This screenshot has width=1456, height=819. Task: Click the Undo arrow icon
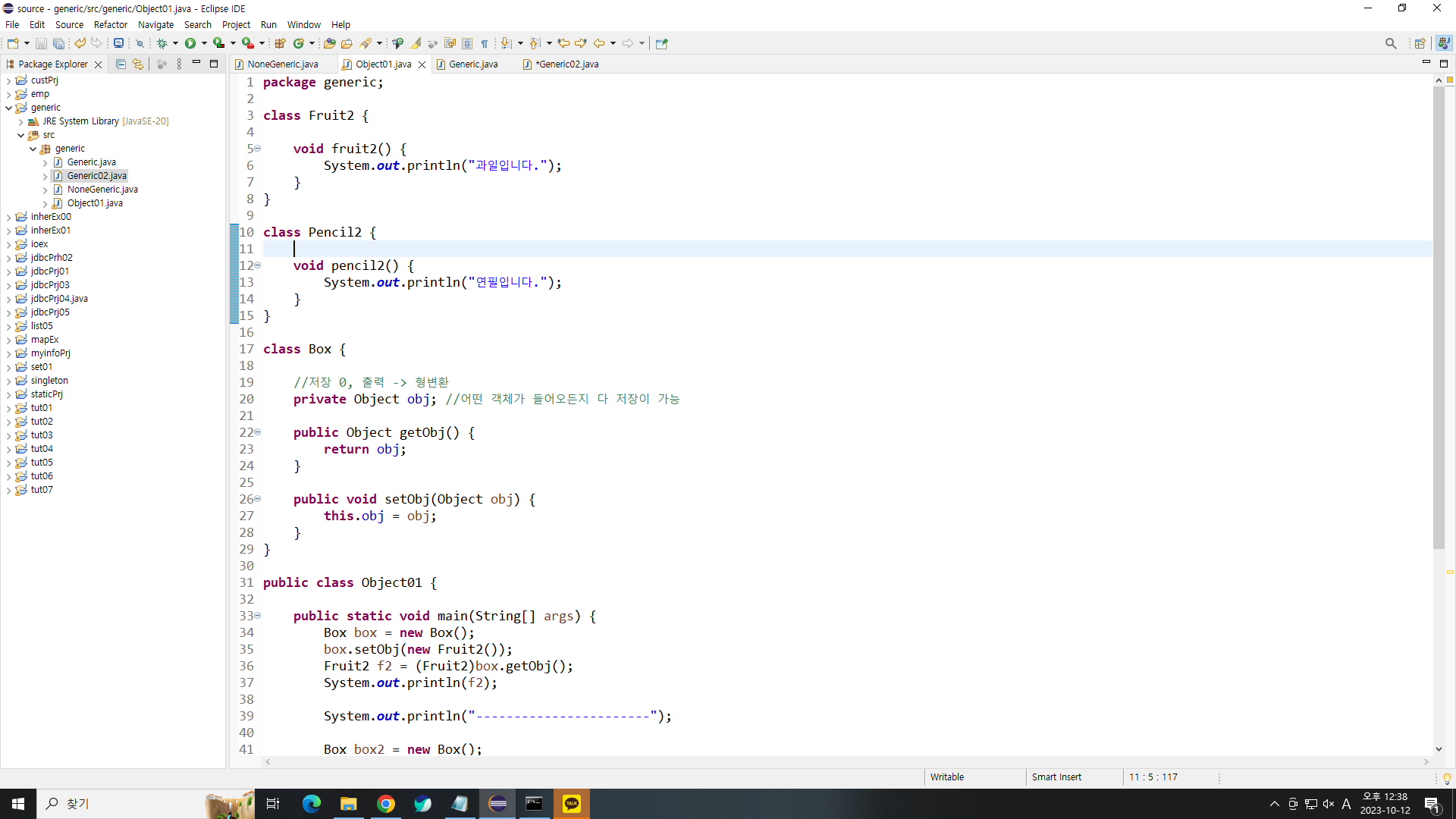tap(80, 43)
